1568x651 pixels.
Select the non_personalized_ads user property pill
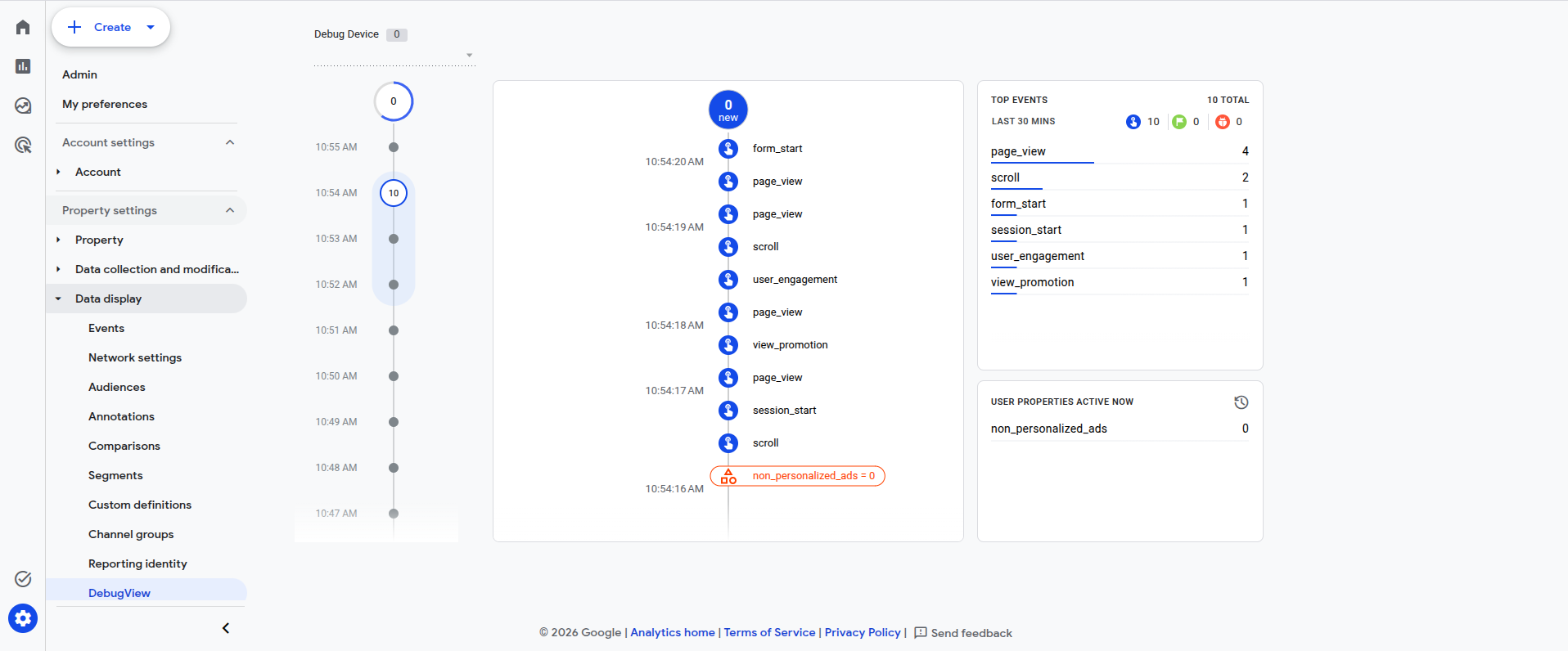pyautogui.click(x=798, y=476)
